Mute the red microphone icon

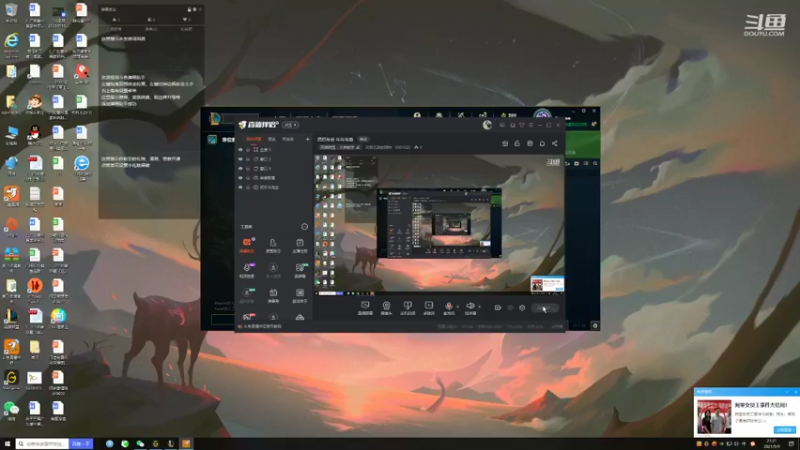(448, 307)
